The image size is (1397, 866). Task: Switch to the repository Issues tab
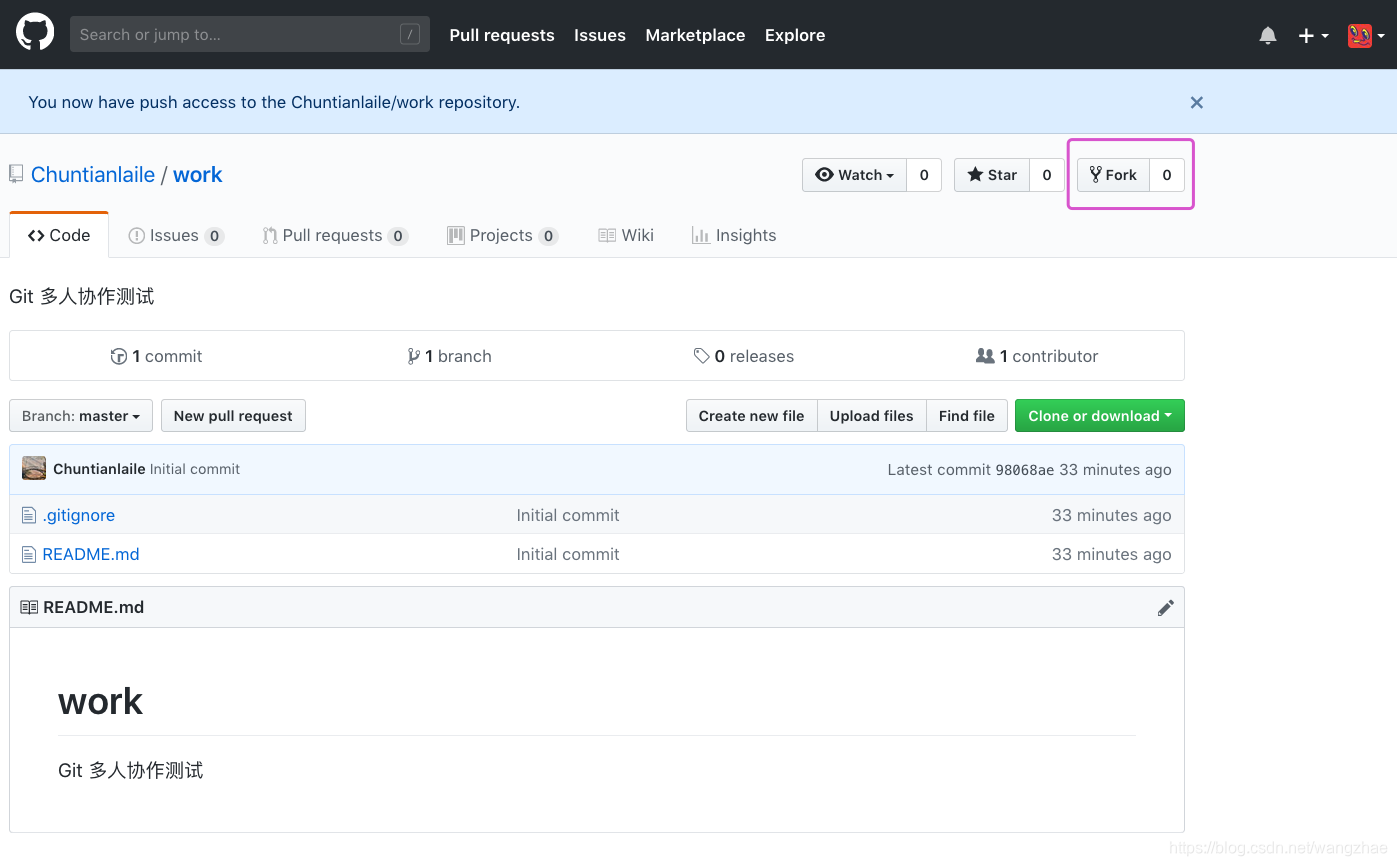(176, 235)
